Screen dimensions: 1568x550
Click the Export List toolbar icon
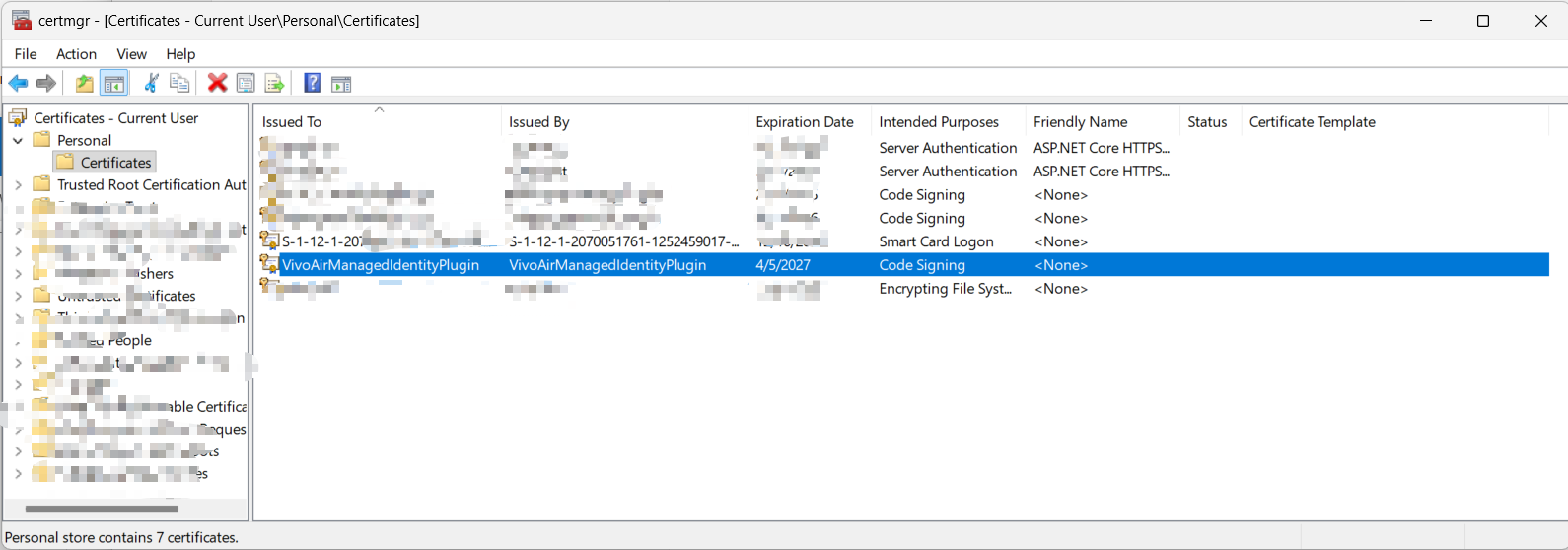pos(274,84)
